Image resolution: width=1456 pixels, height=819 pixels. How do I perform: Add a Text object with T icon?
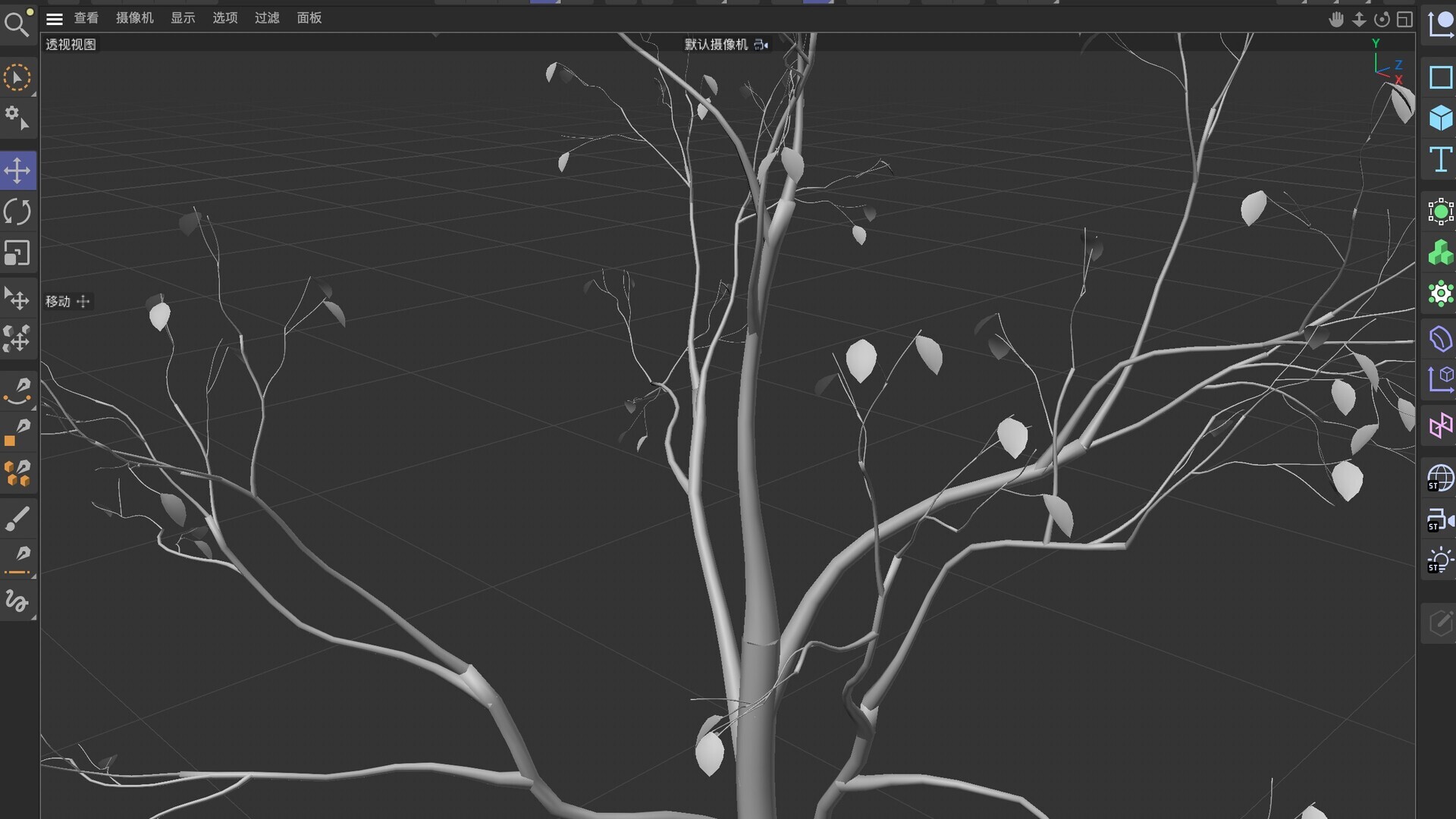point(1440,159)
